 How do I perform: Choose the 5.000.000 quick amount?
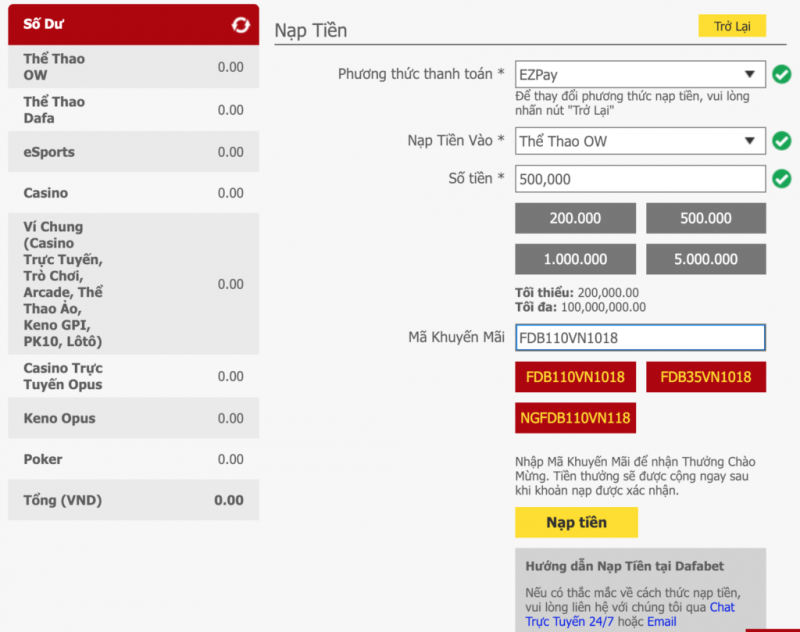click(x=706, y=259)
